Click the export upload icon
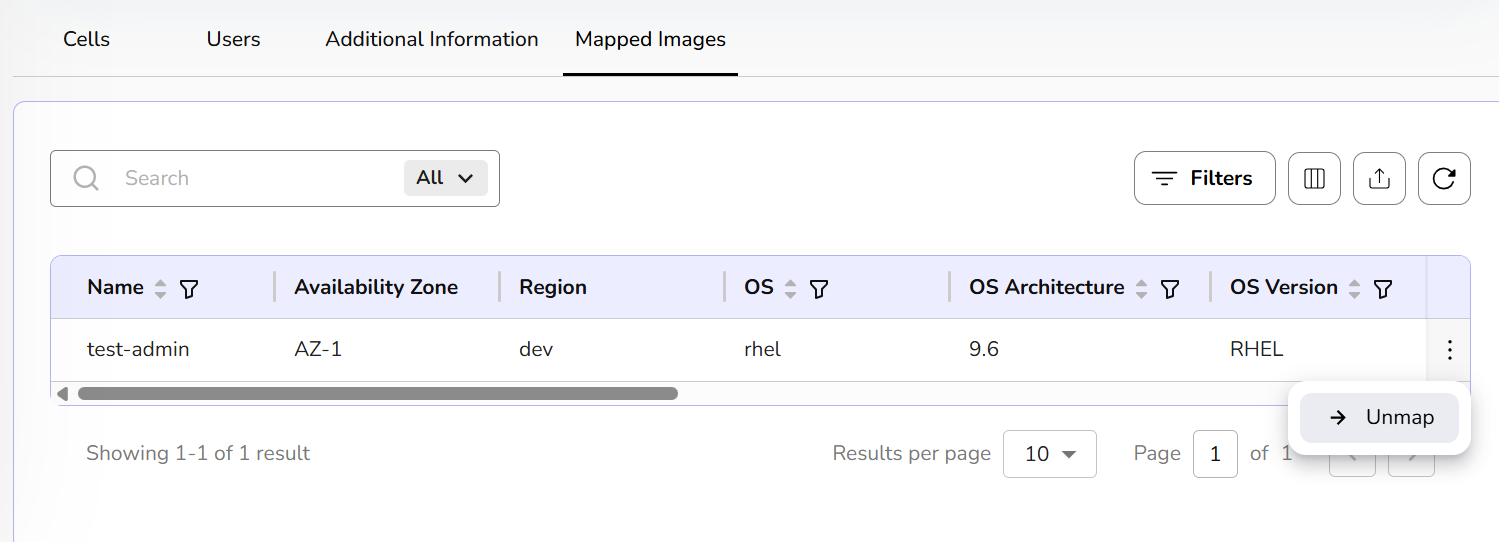The image size is (1499, 542). [1379, 178]
